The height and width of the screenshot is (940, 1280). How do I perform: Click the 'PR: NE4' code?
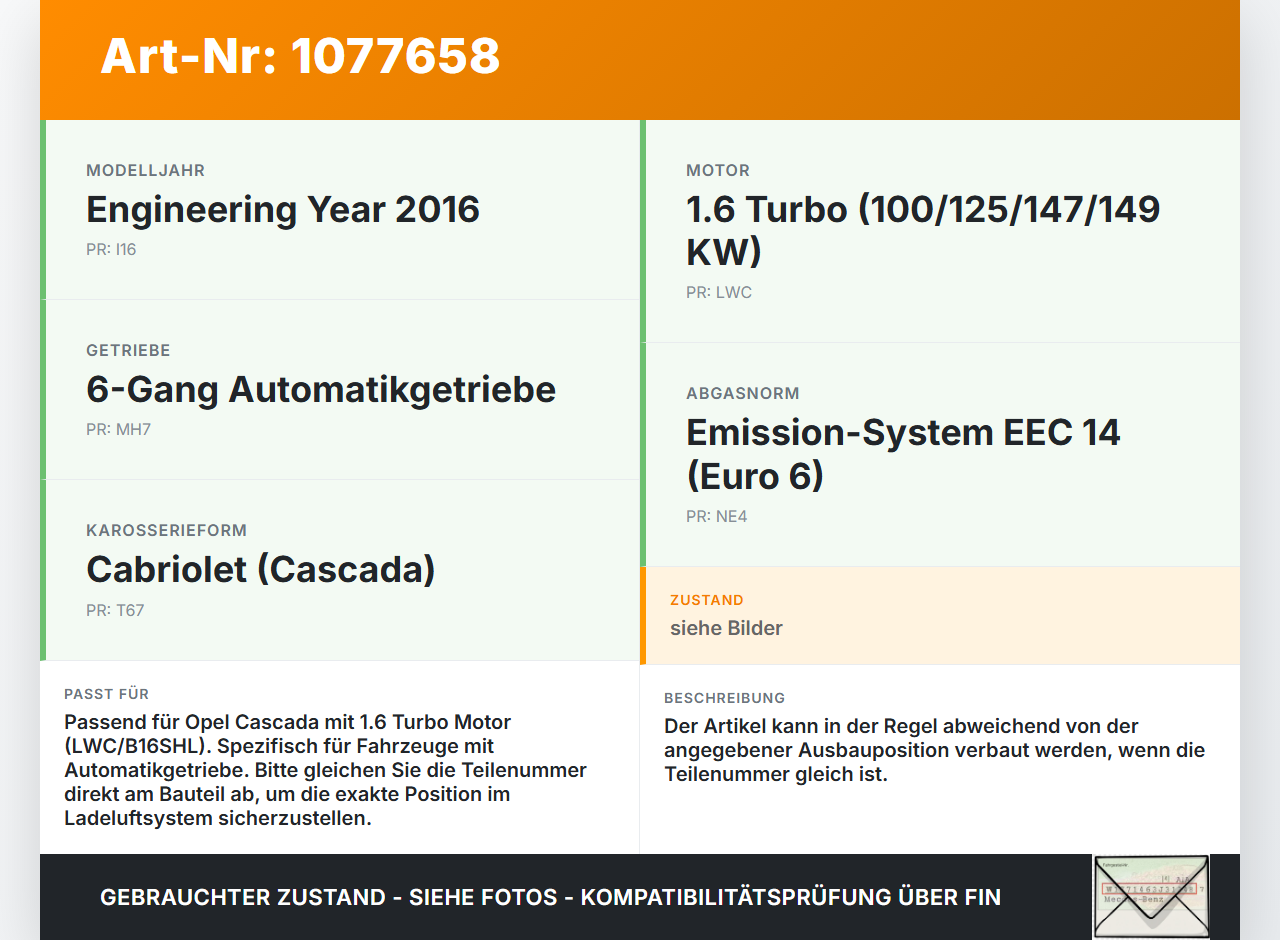(x=717, y=517)
